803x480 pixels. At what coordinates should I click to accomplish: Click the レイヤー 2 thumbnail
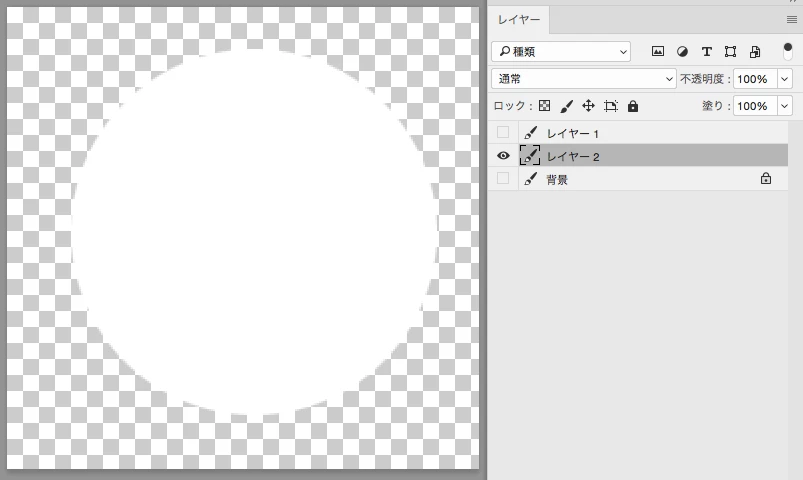530,155
